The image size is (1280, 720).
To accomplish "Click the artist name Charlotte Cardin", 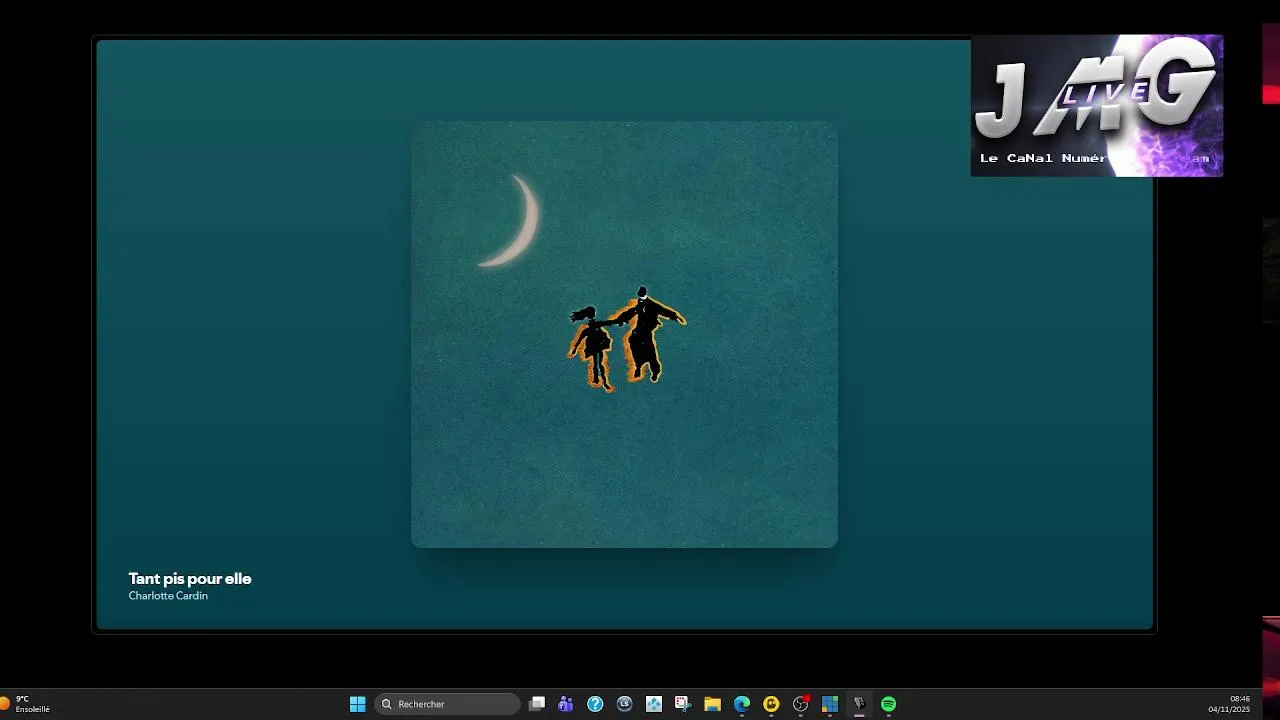I will click(x=168, y=596).
